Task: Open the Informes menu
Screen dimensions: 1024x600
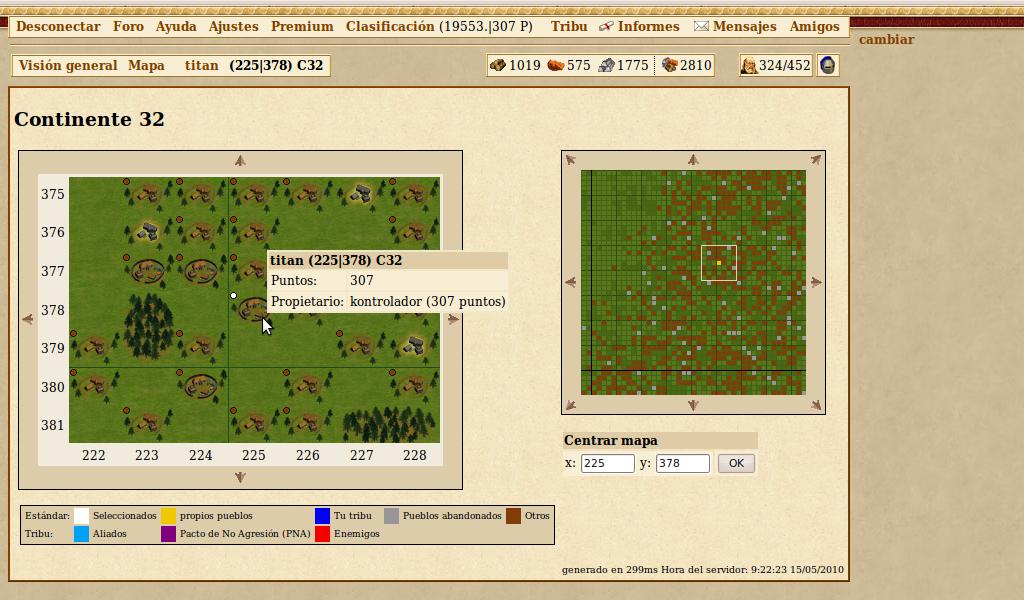Action: [x=639, y=27]
